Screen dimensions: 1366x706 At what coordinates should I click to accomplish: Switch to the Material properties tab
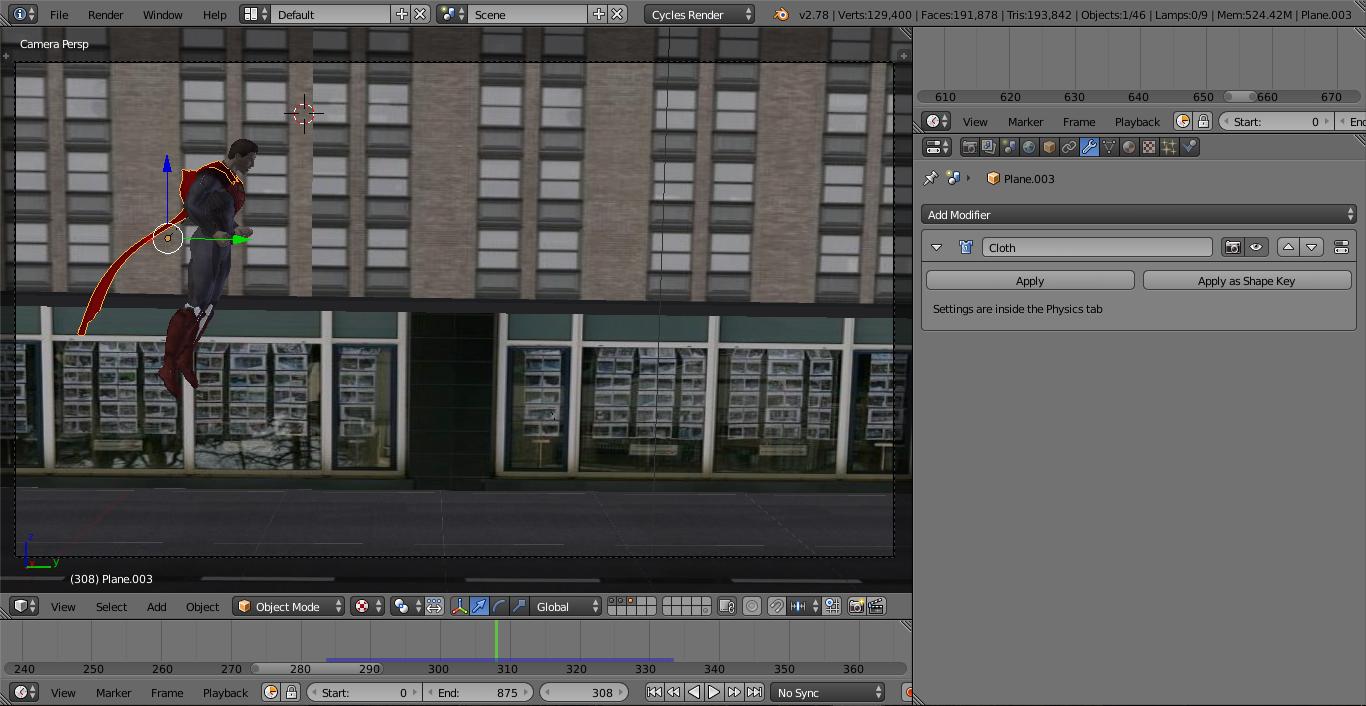pyautogui.click(x=1128, y=146)
